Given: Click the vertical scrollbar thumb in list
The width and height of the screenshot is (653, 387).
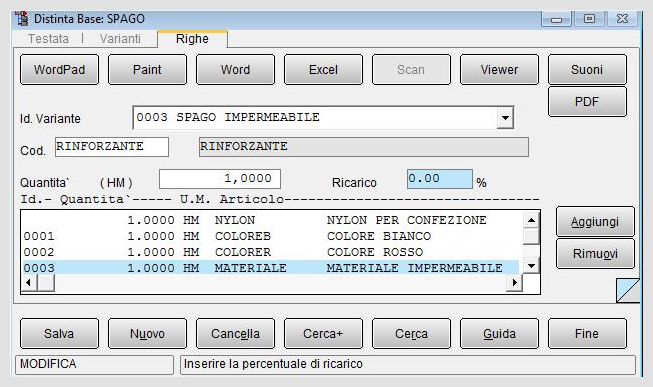Looking at the screenshot, I should (531, 236).
